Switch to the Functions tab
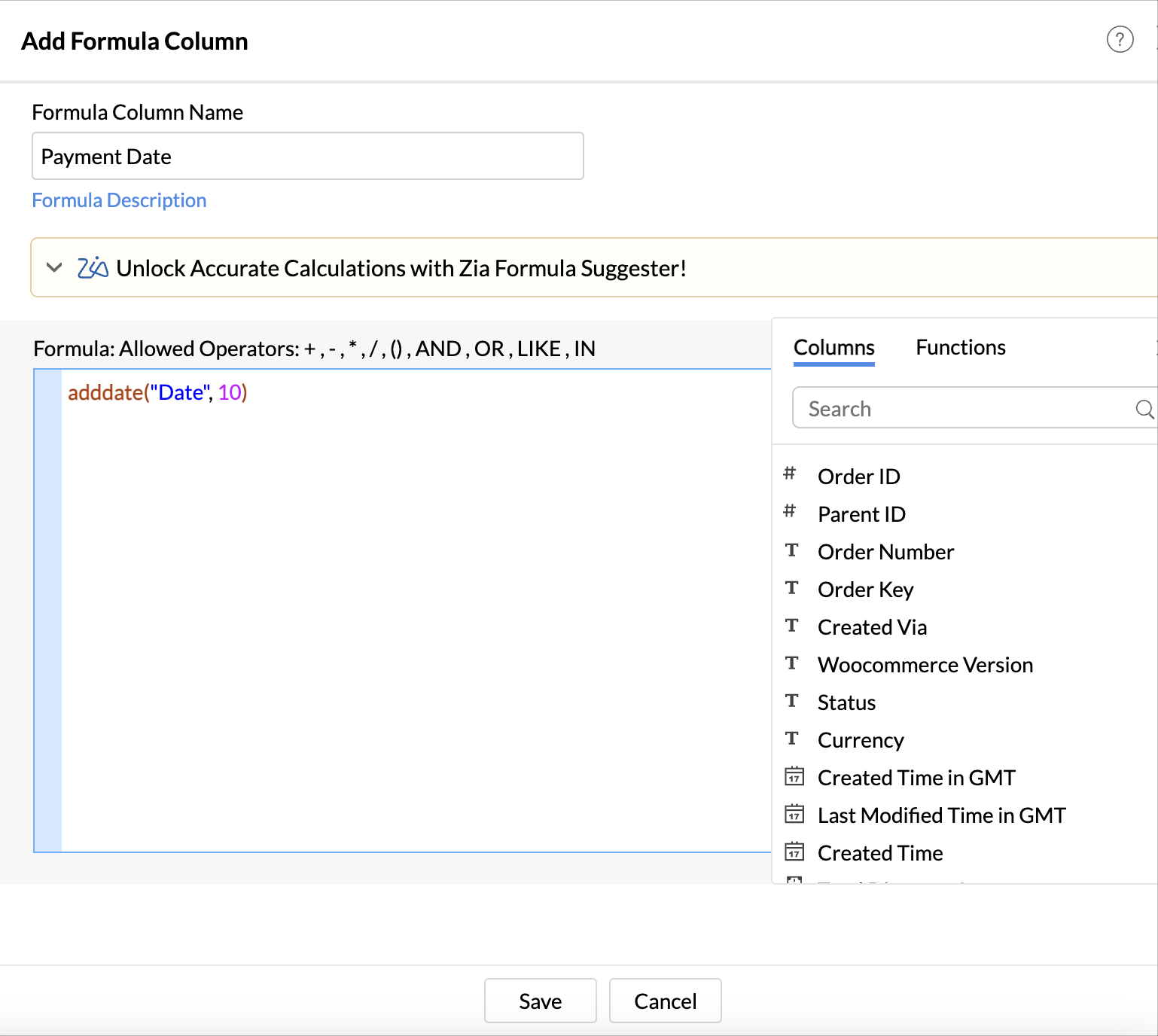1158x1036 pixels. point(960,347)
